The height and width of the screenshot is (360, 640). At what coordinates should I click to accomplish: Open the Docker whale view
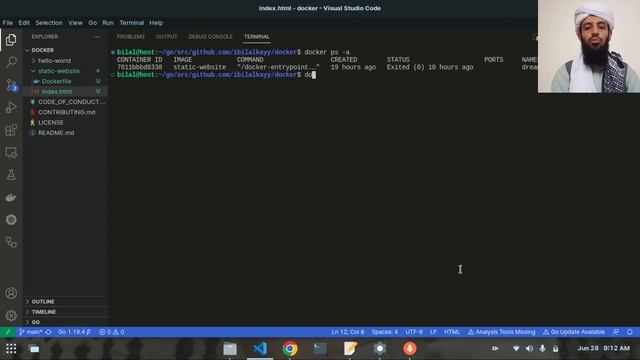click(x=11, y=198)
